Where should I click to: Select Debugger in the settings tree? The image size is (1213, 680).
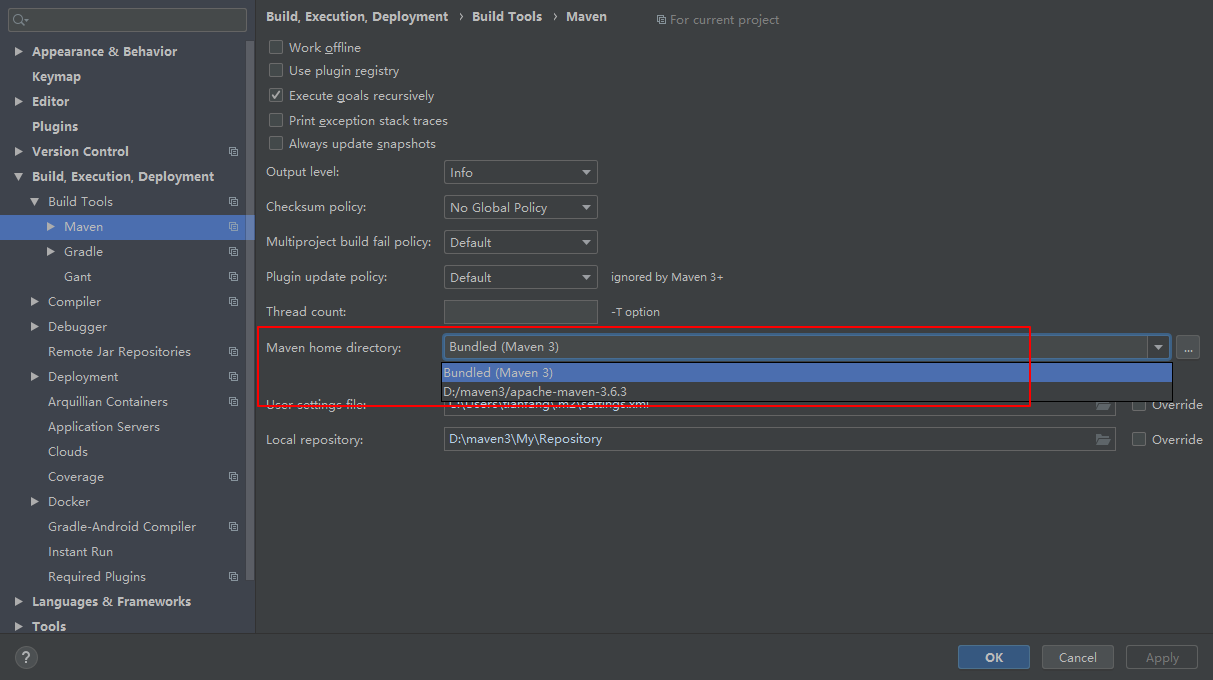click(x=77, y=327)
